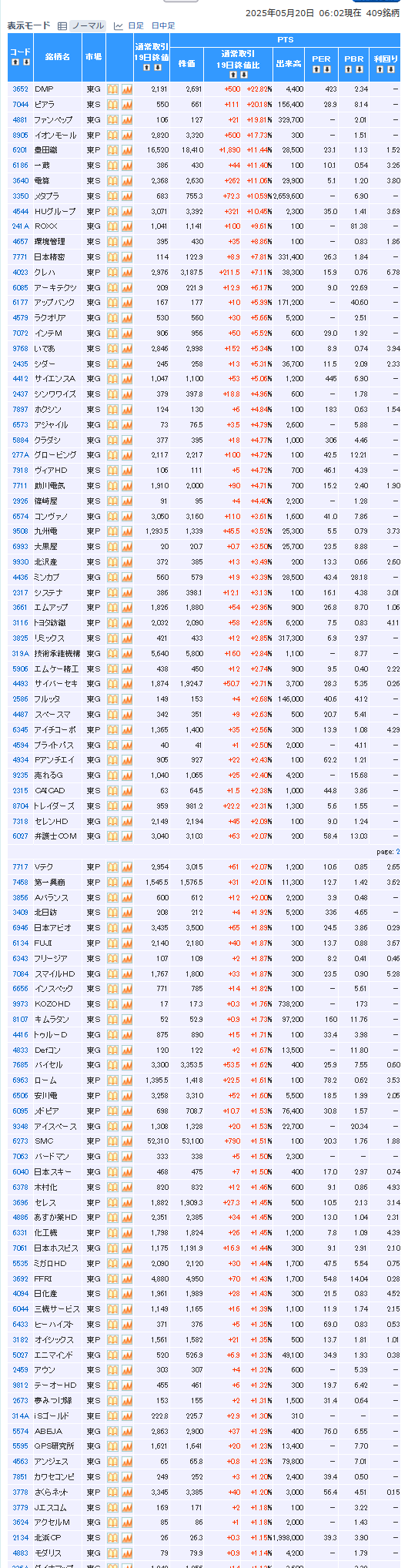Click 北浜CP volume value 1,998,000
408x1568 pixels.
(287, 1537)
